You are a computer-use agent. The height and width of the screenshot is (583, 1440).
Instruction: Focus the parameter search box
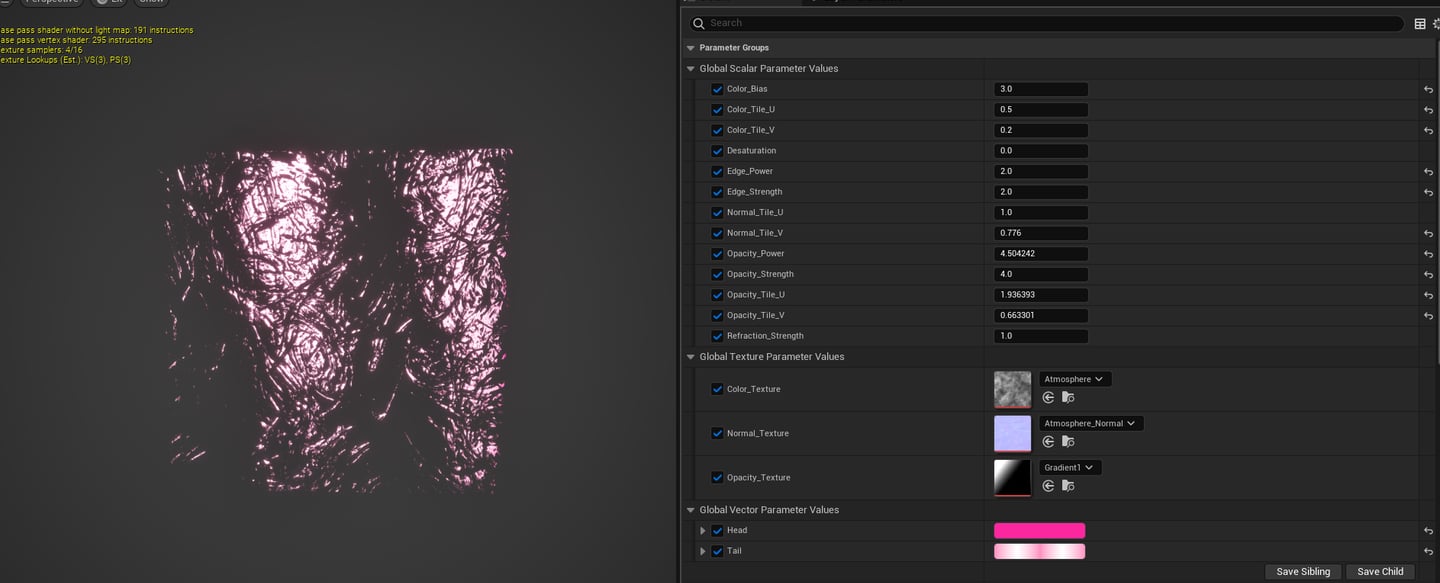coord(1050,23)
